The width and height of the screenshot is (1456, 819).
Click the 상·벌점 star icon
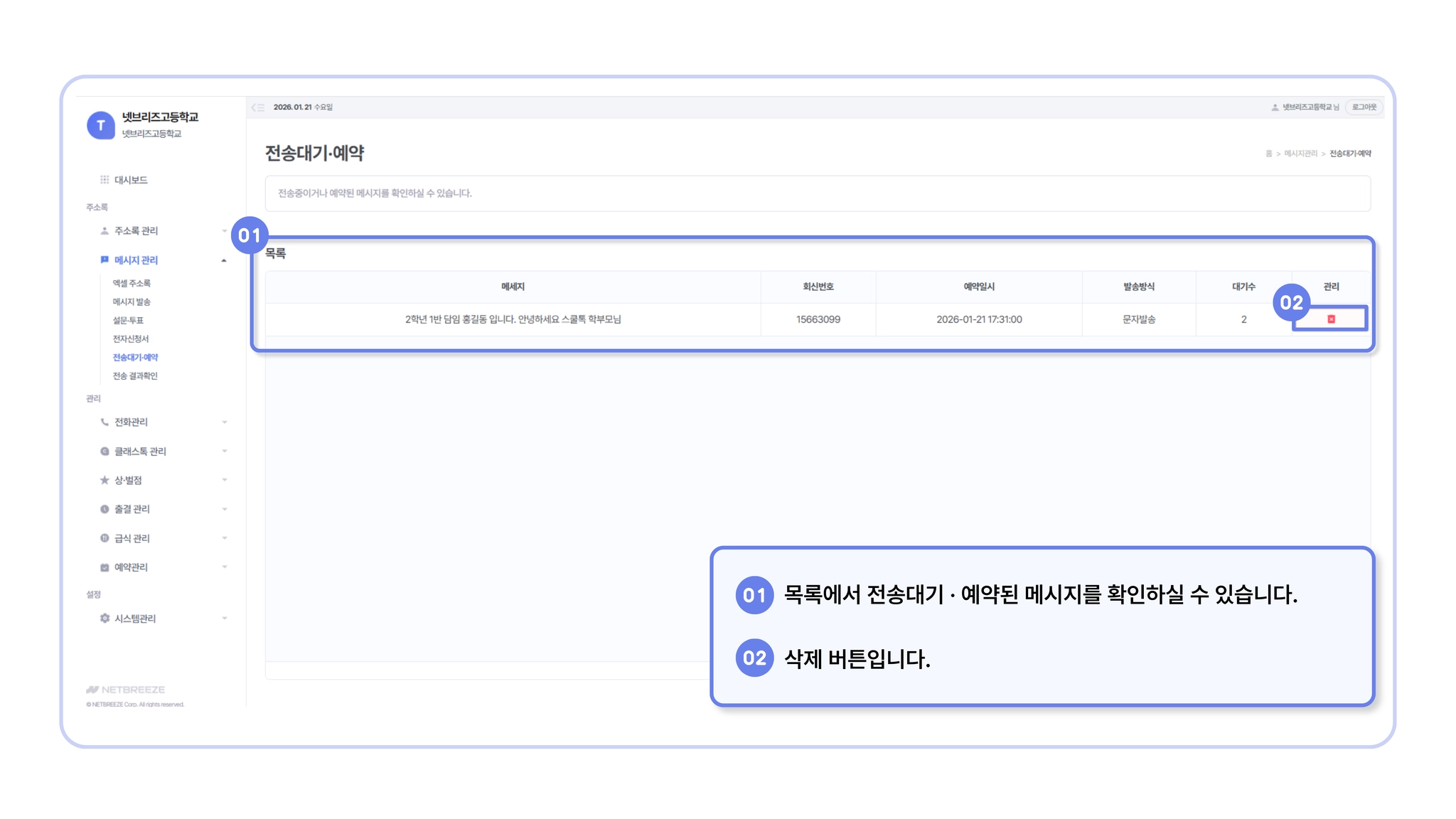pos(105,481)
